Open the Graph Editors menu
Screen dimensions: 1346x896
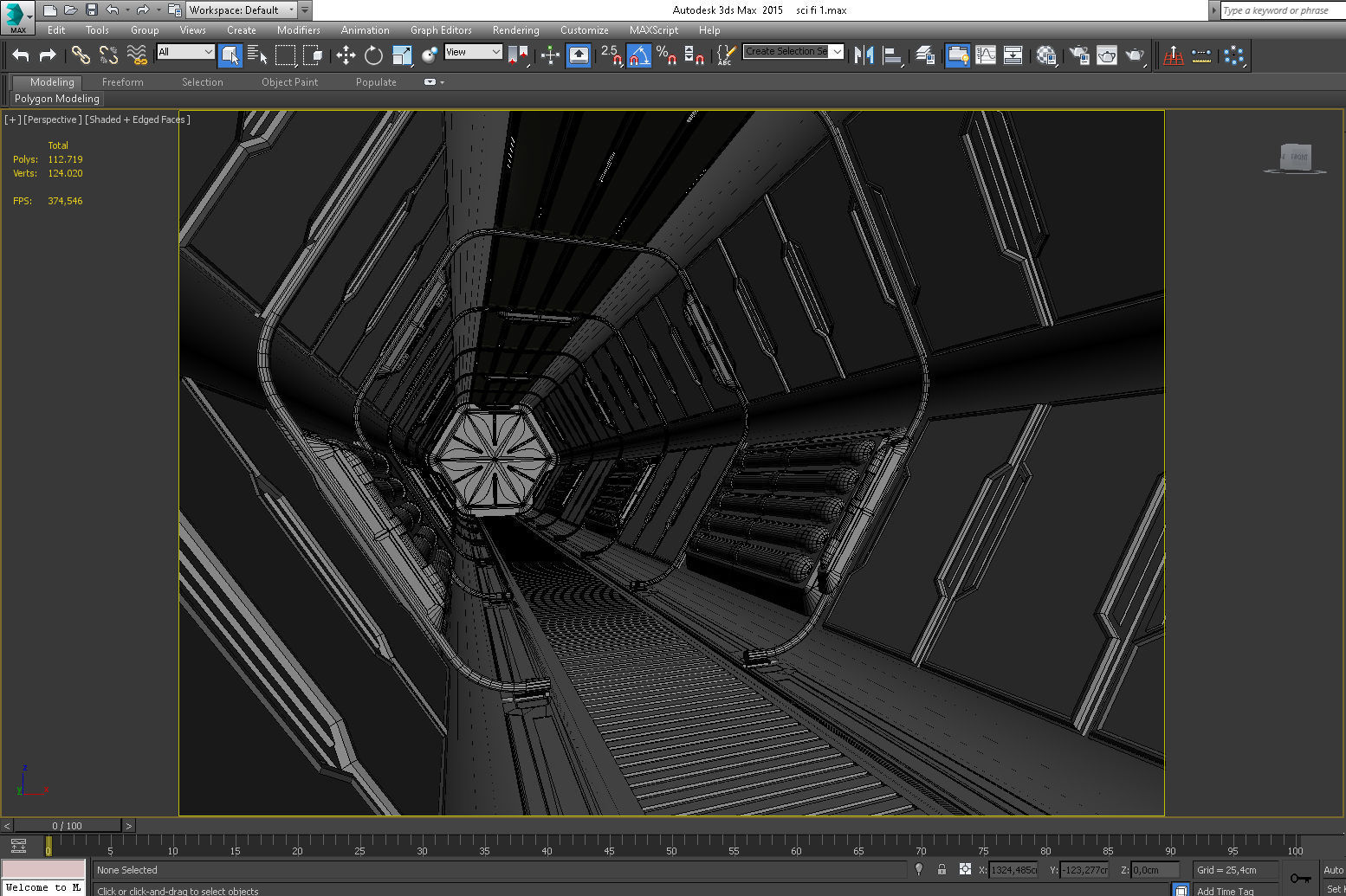pos(441,30)
